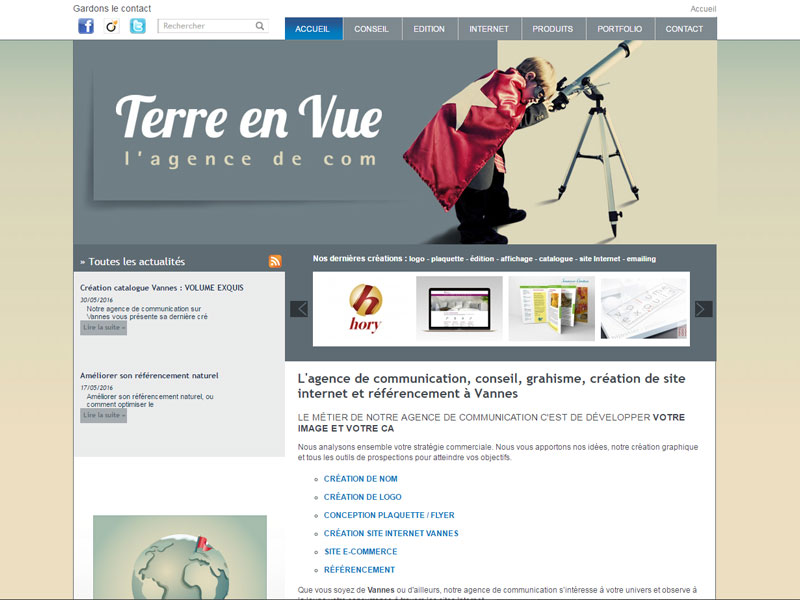The image size is (800, 600).
Task: Open the hory logo thumbnail
Action: pos(365,309)
